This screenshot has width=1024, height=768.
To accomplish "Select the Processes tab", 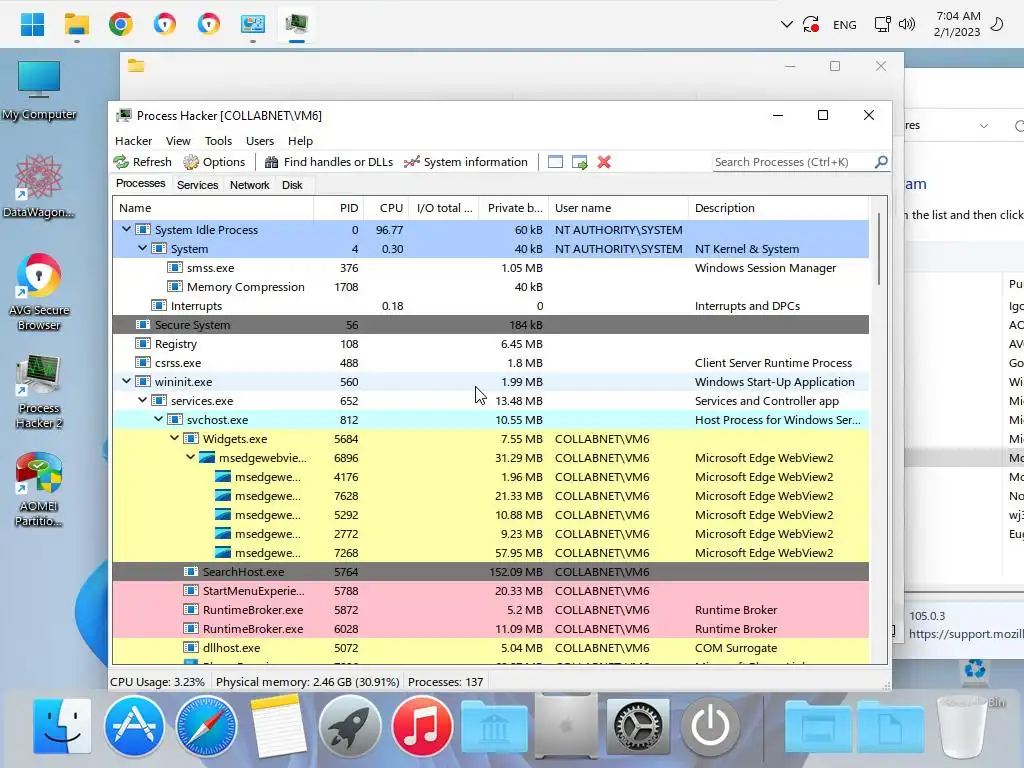I will [x=140, y=184].
